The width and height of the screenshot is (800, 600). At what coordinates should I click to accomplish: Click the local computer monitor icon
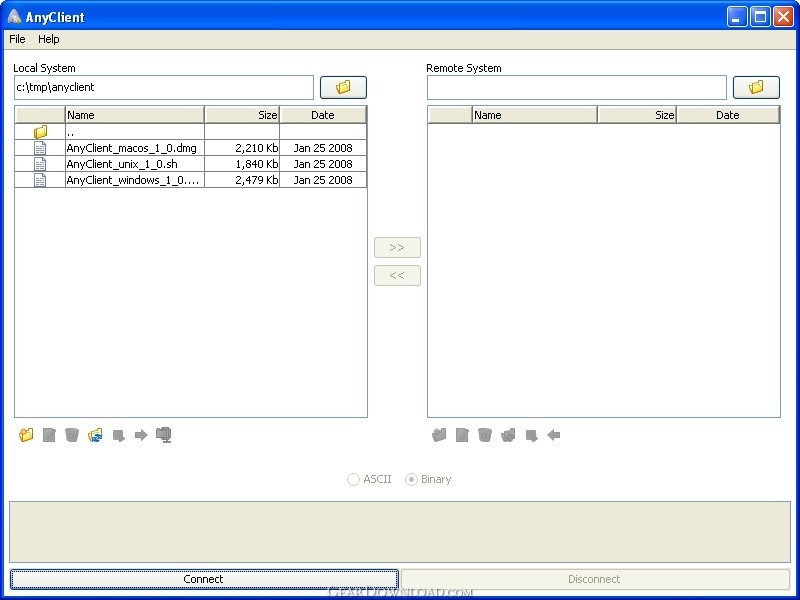pos(164,435)
